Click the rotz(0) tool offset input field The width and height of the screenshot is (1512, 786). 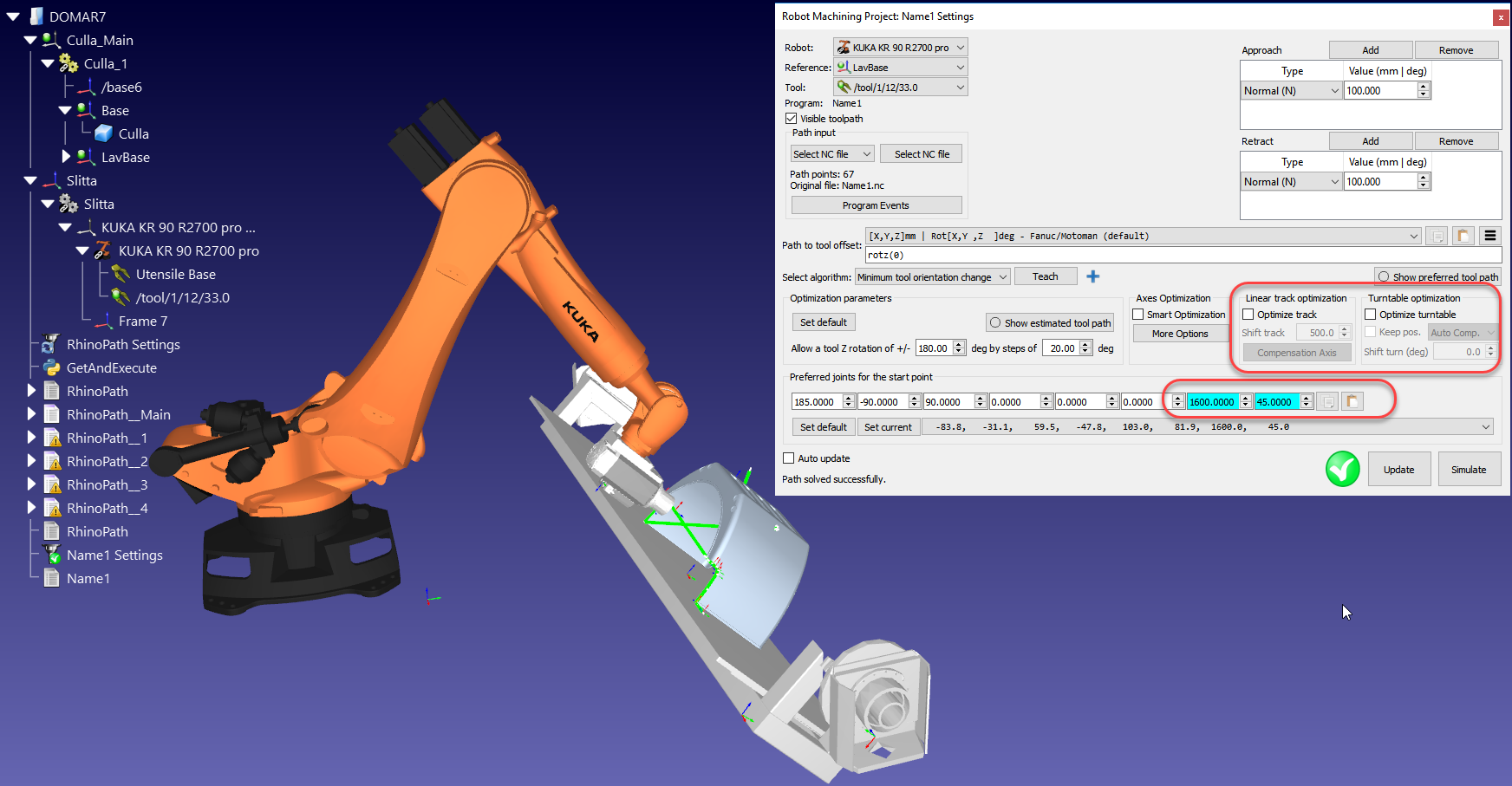click(1183, 255)
